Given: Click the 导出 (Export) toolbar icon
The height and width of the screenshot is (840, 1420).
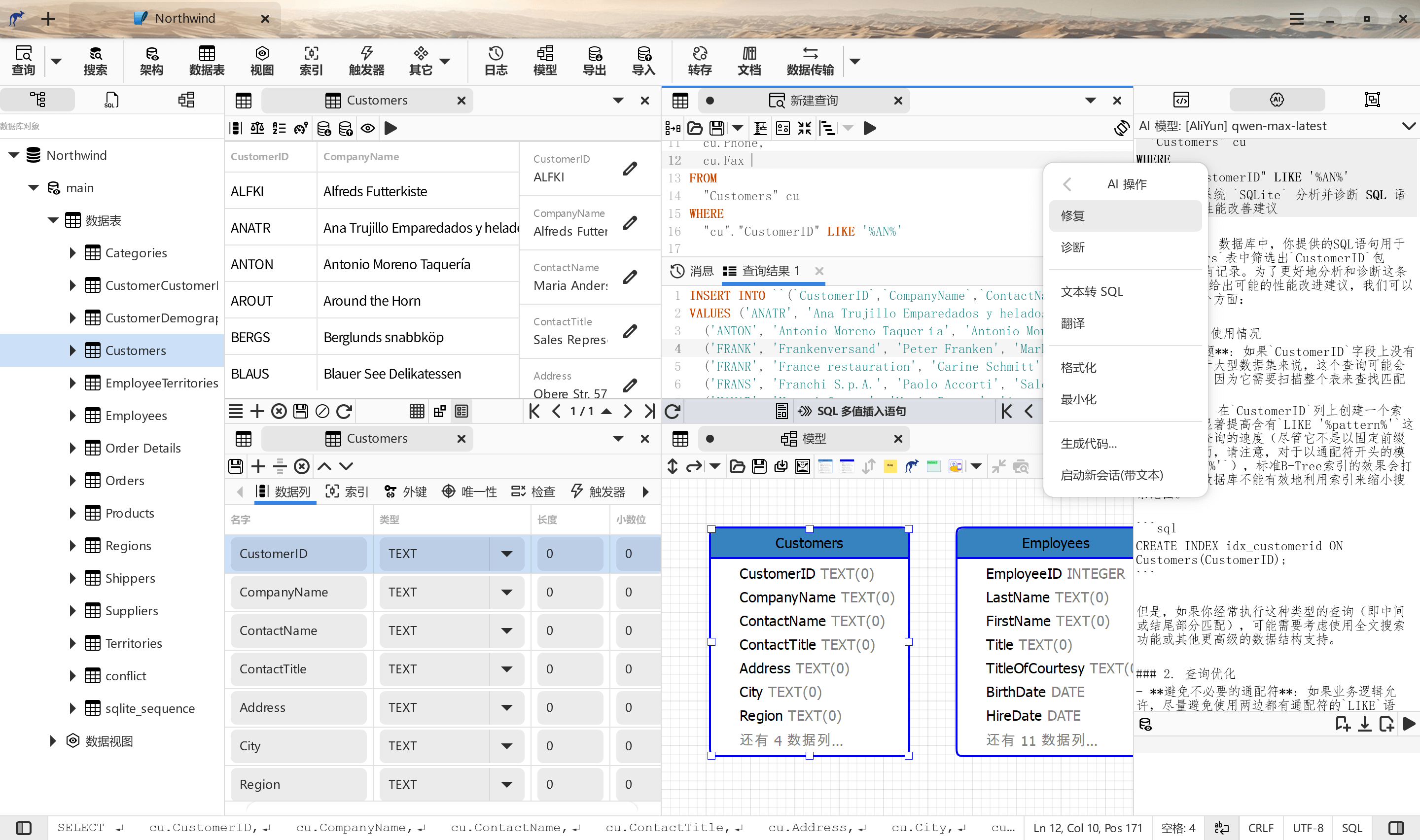Looking at the screenshot, I should 596,60.
